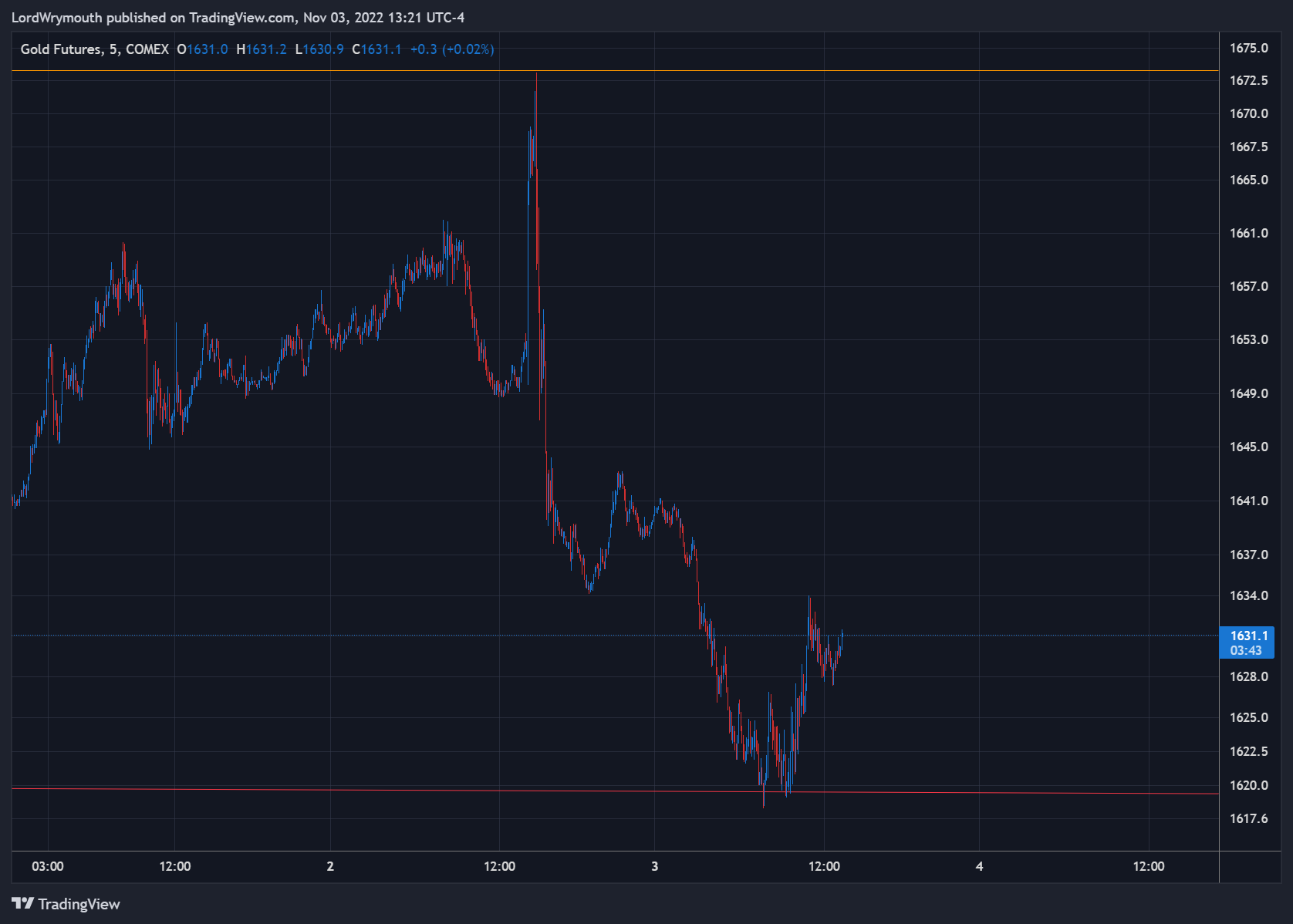Click the time axis label for day 3

click(655, 866)
